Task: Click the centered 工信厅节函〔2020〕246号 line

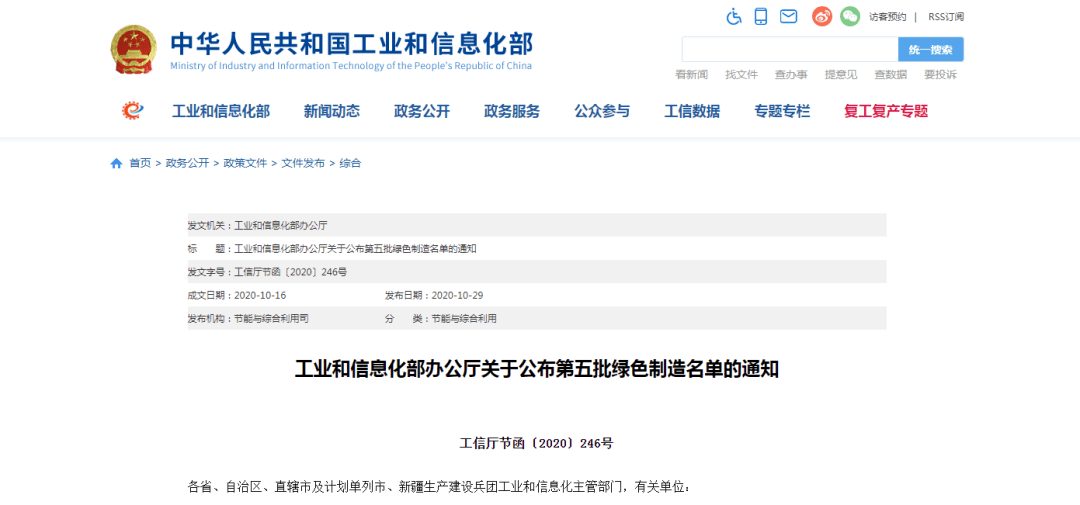Action: [537, 444]
